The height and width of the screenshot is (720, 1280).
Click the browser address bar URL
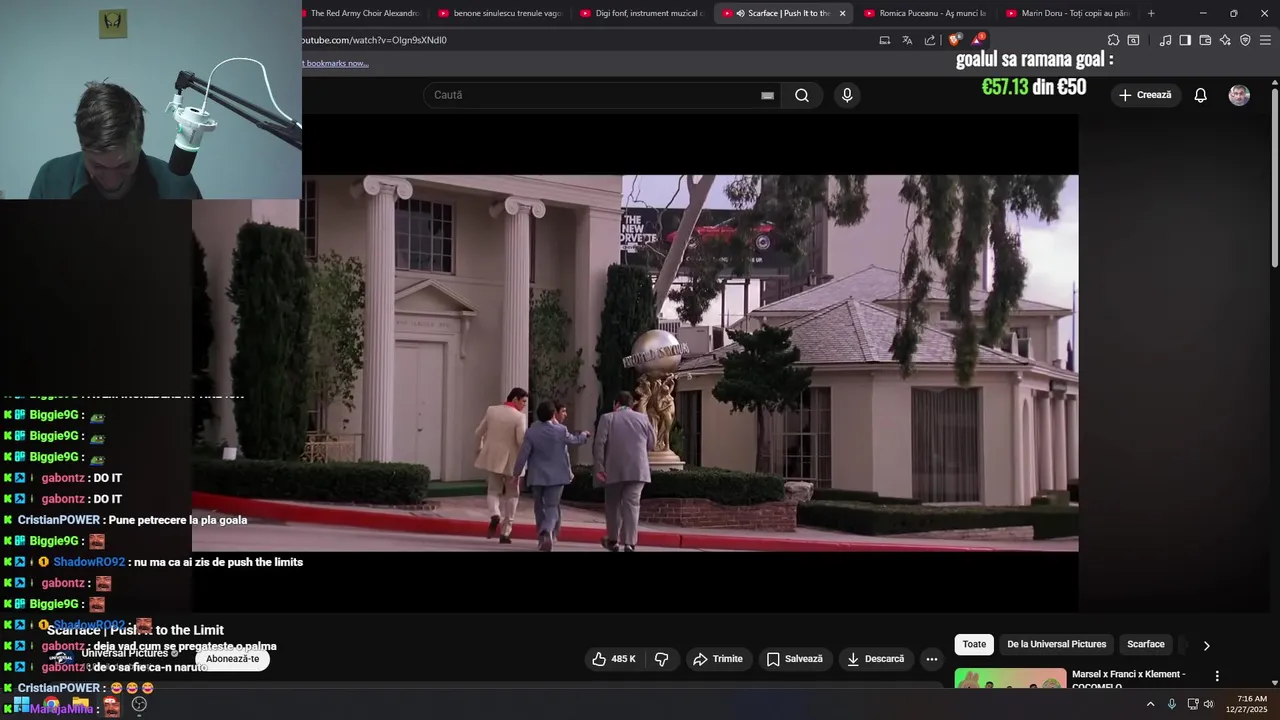[374, 40]
